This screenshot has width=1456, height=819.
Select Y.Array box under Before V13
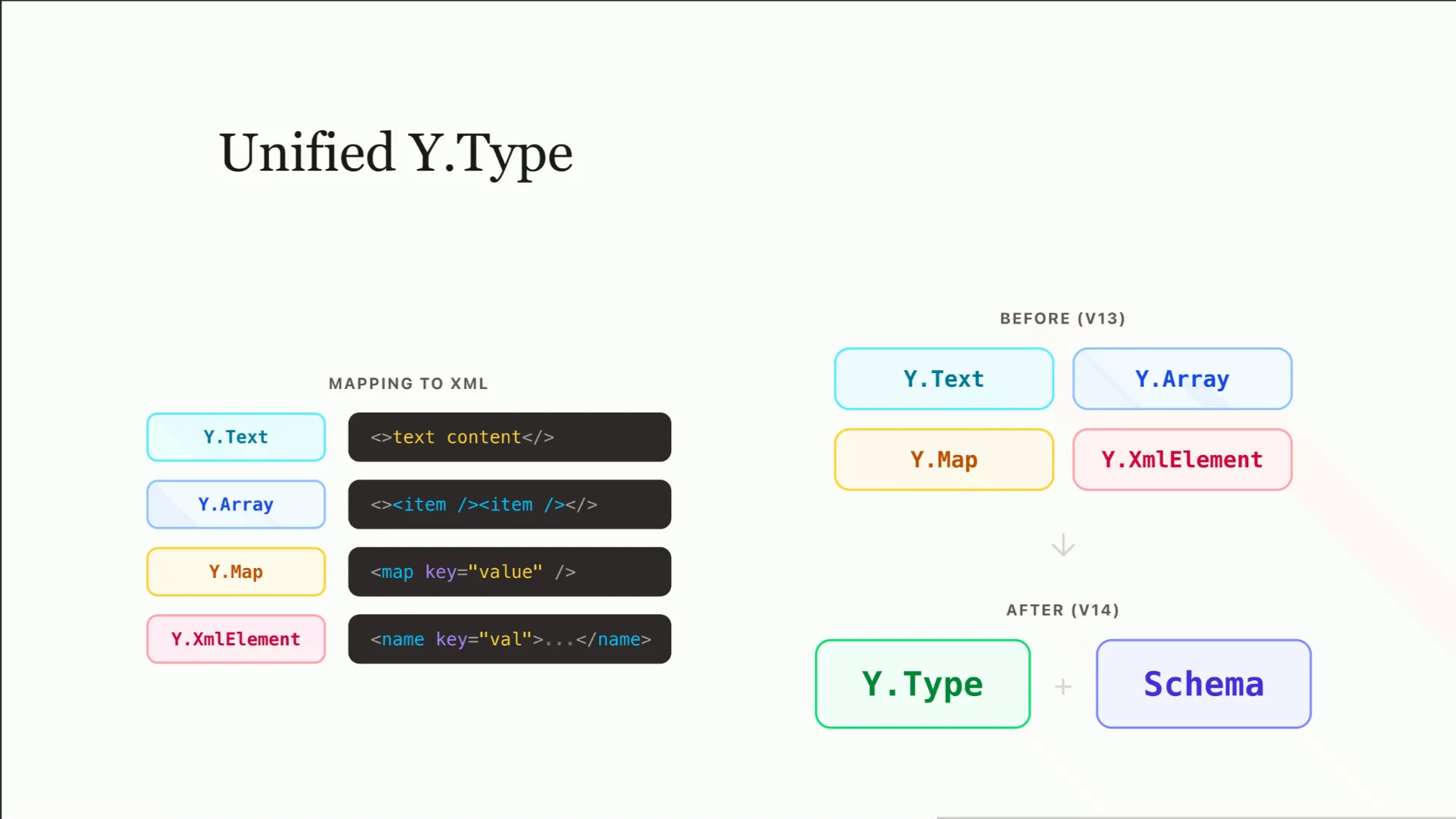pyautogui.click(x=1182, y=379)
